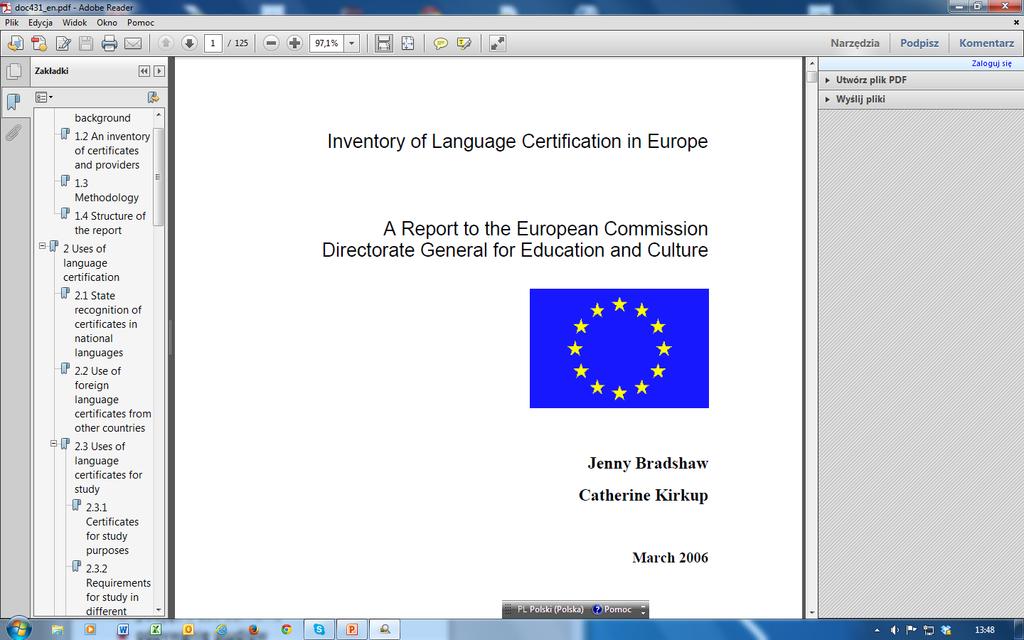Click the Pomoc button in language bar

pyautogui.click(x=612, y=609)
